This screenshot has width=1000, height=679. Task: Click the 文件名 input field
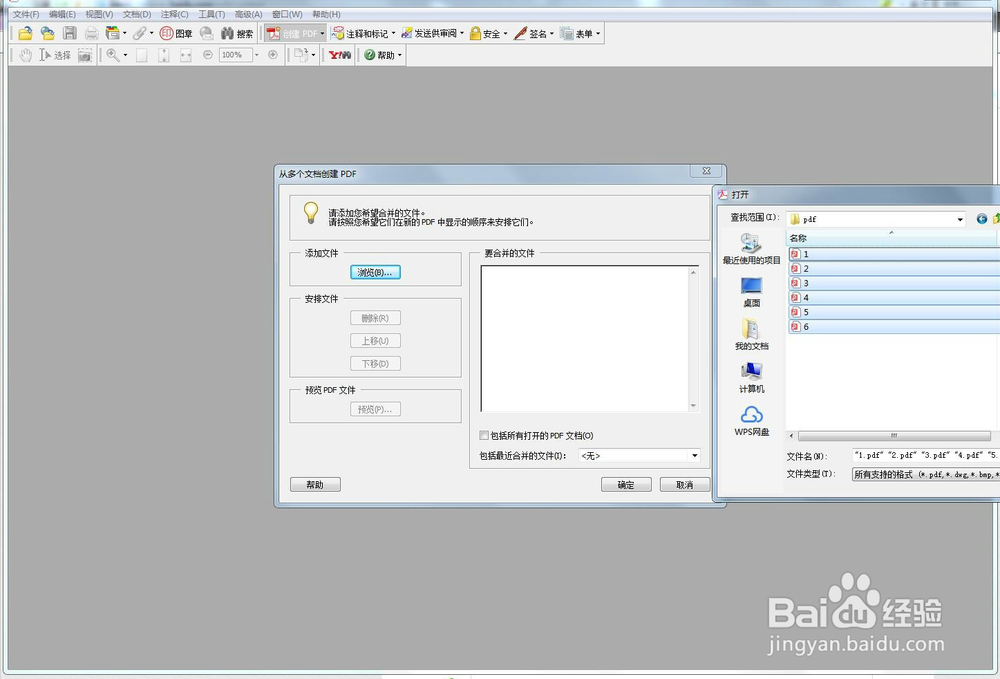click(x=925, y=455)
